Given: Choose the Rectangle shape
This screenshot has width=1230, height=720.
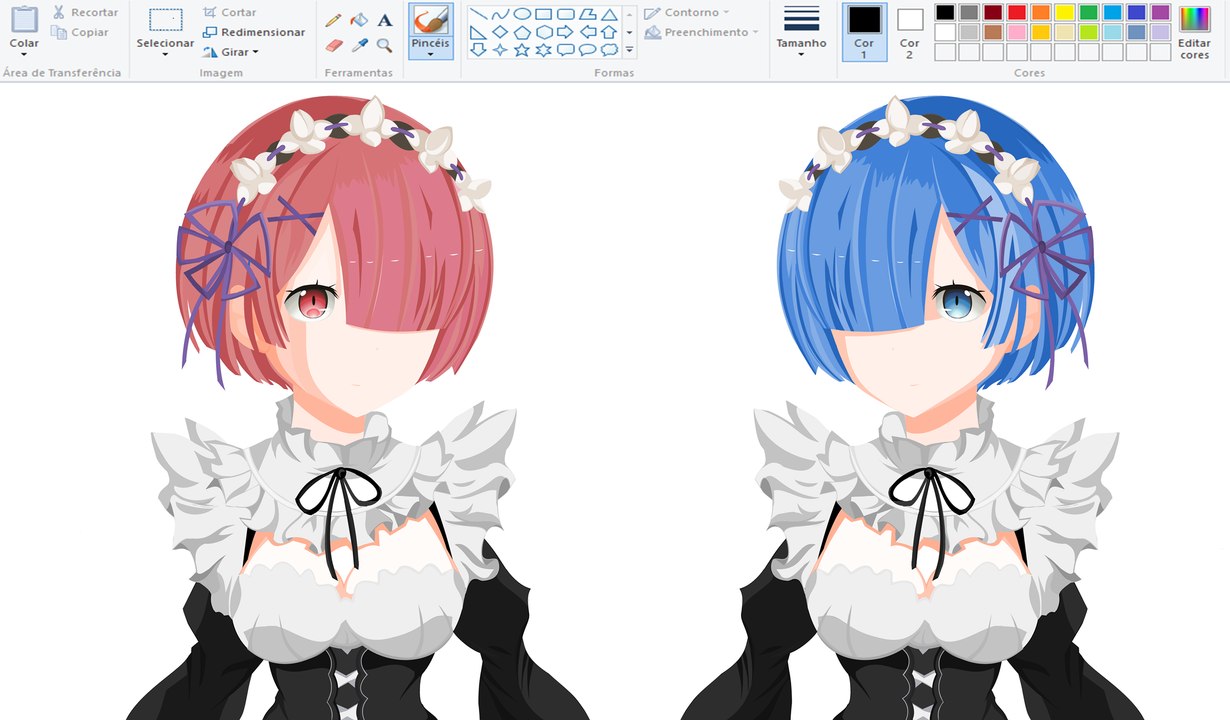Looking at the screenshot, I should (x=544, y=14).
